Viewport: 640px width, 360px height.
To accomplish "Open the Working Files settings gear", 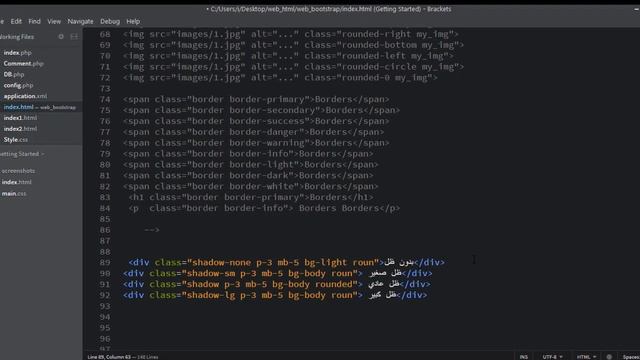I will tap(61, 36).
